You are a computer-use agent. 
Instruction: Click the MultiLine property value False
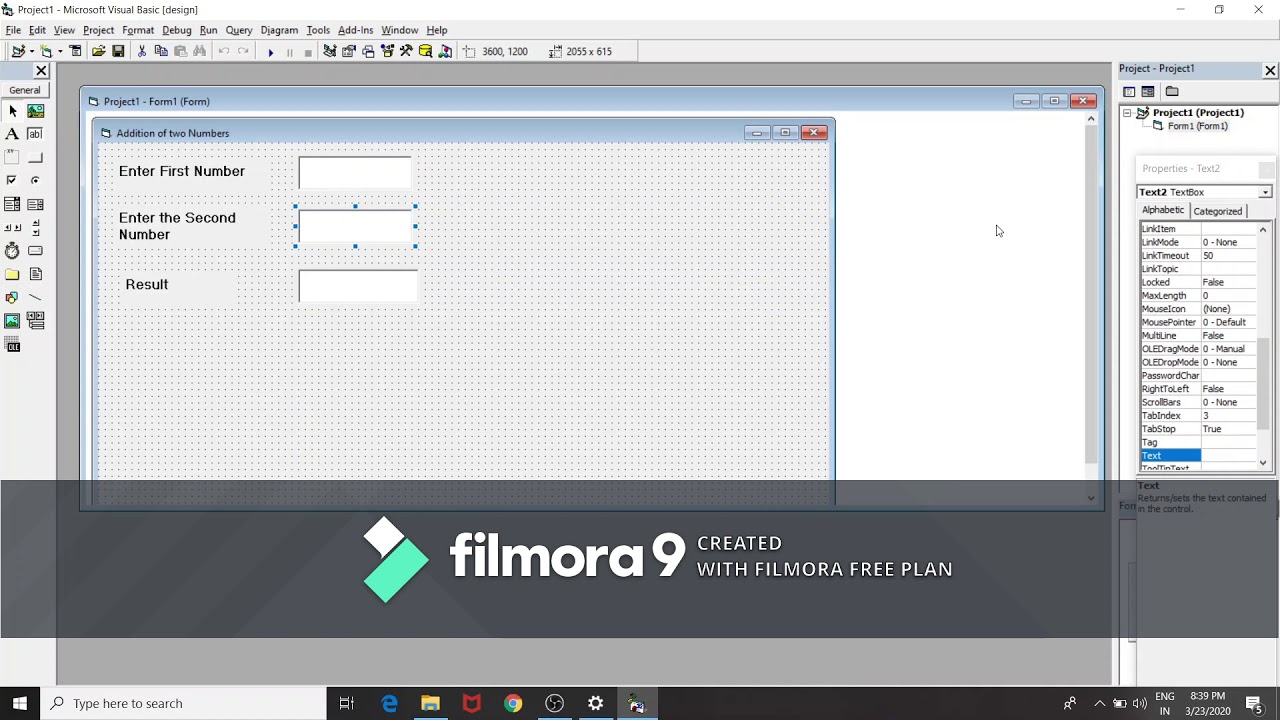point(1228,336)
